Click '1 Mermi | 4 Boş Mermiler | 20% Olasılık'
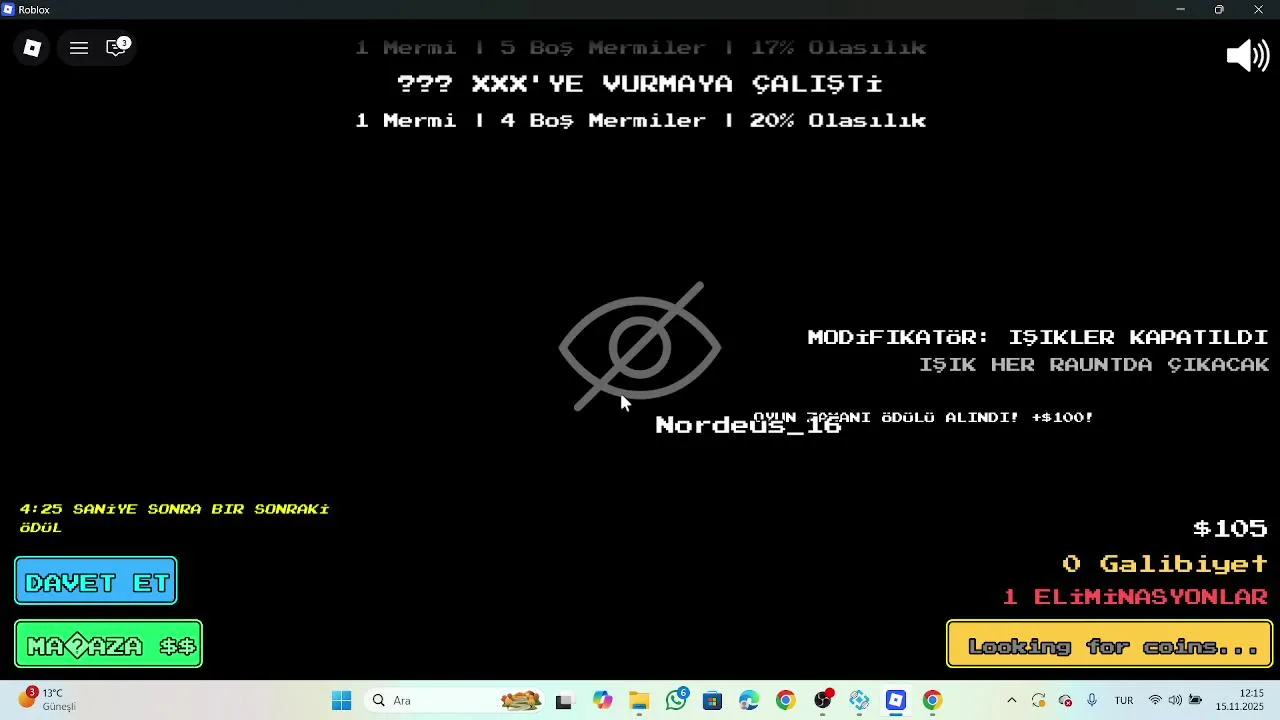 641,120
